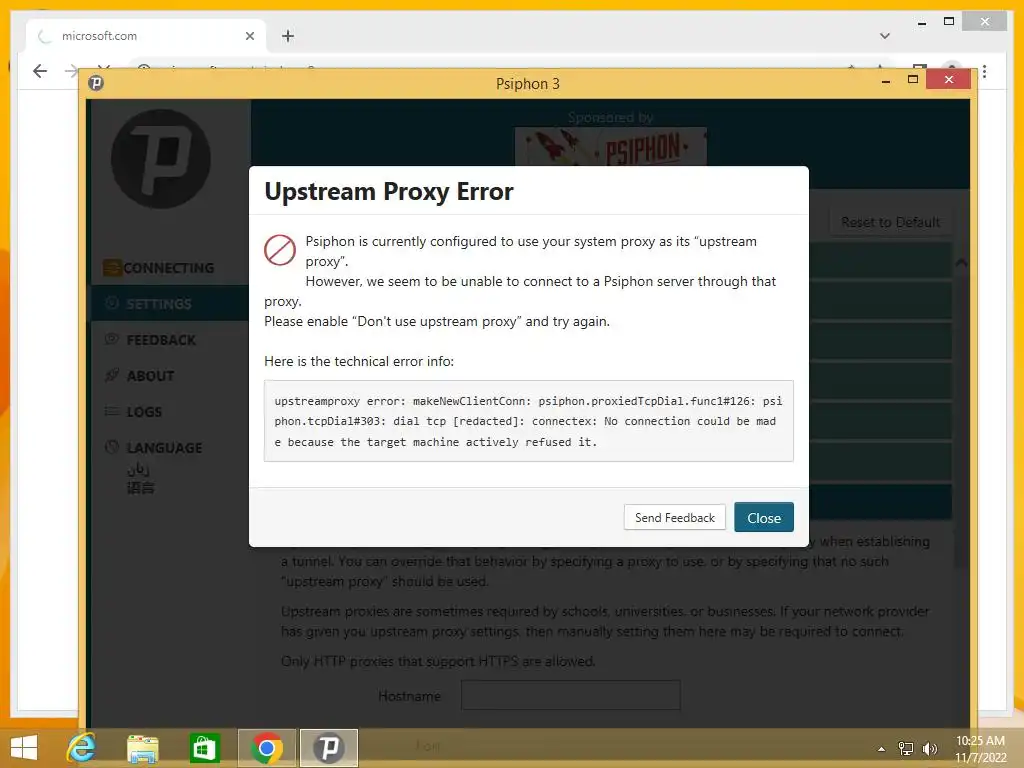Click the sponsored Psiphon rocket banner
Screen dimensions: 1024x768
(610, 147)
